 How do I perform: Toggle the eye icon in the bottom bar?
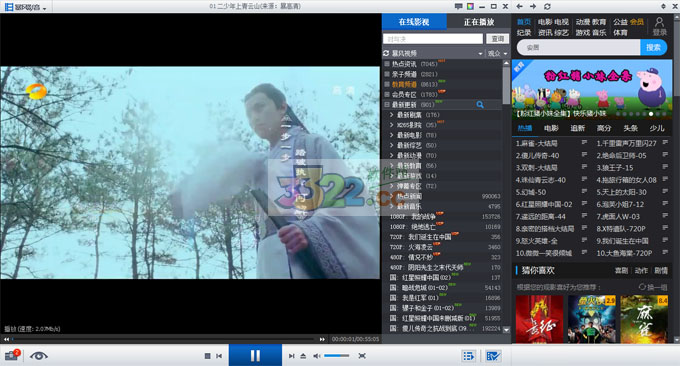39,356
